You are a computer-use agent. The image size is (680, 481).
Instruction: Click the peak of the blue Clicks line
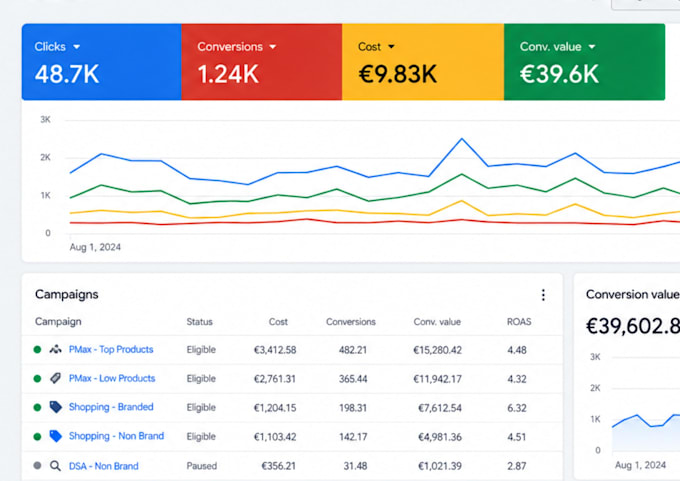click(x=462, y=139)
